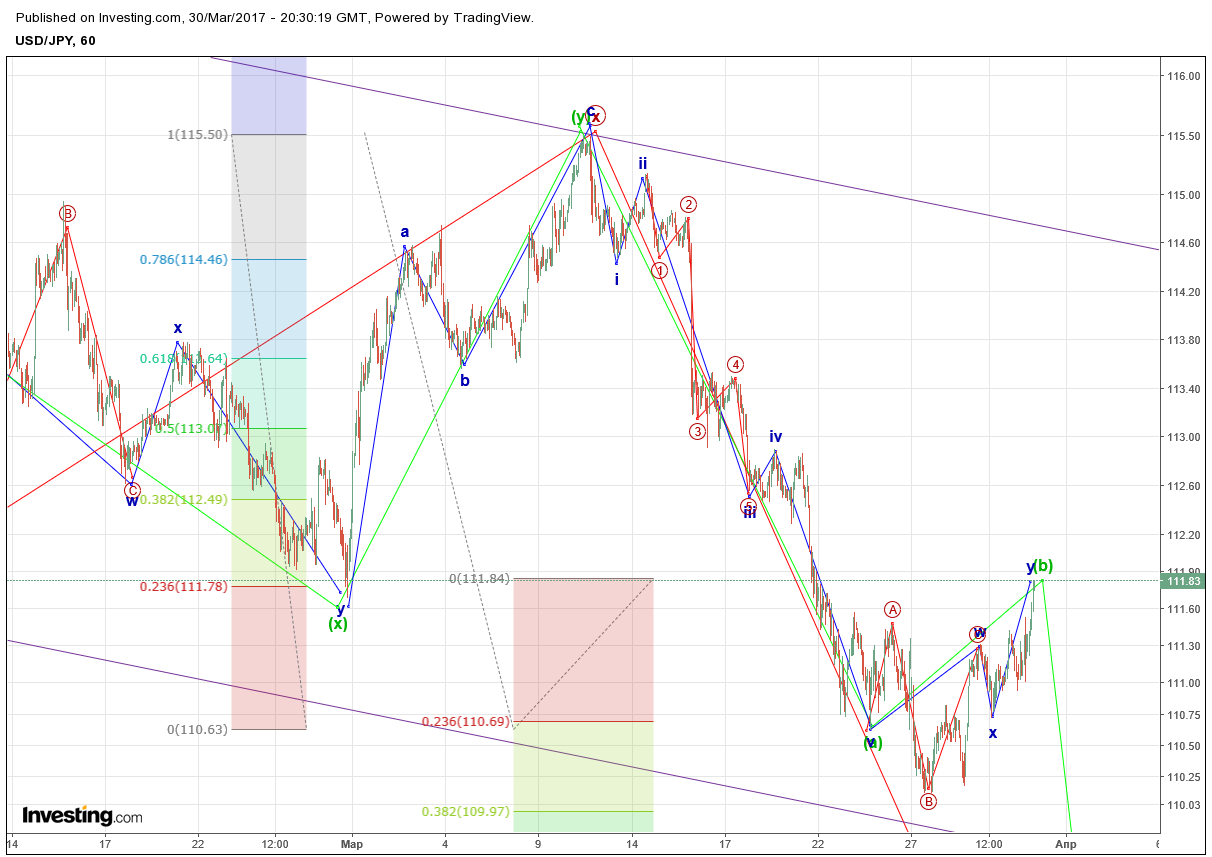Click the blue wave label a

pyautogui.click(x=405, y=231)
